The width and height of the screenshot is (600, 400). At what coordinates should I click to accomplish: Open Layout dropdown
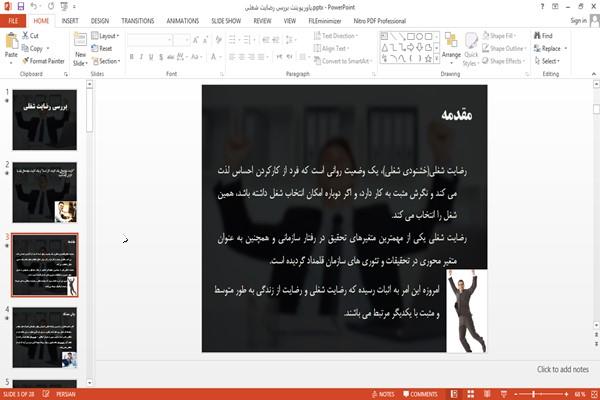click(x=105, y=36)
